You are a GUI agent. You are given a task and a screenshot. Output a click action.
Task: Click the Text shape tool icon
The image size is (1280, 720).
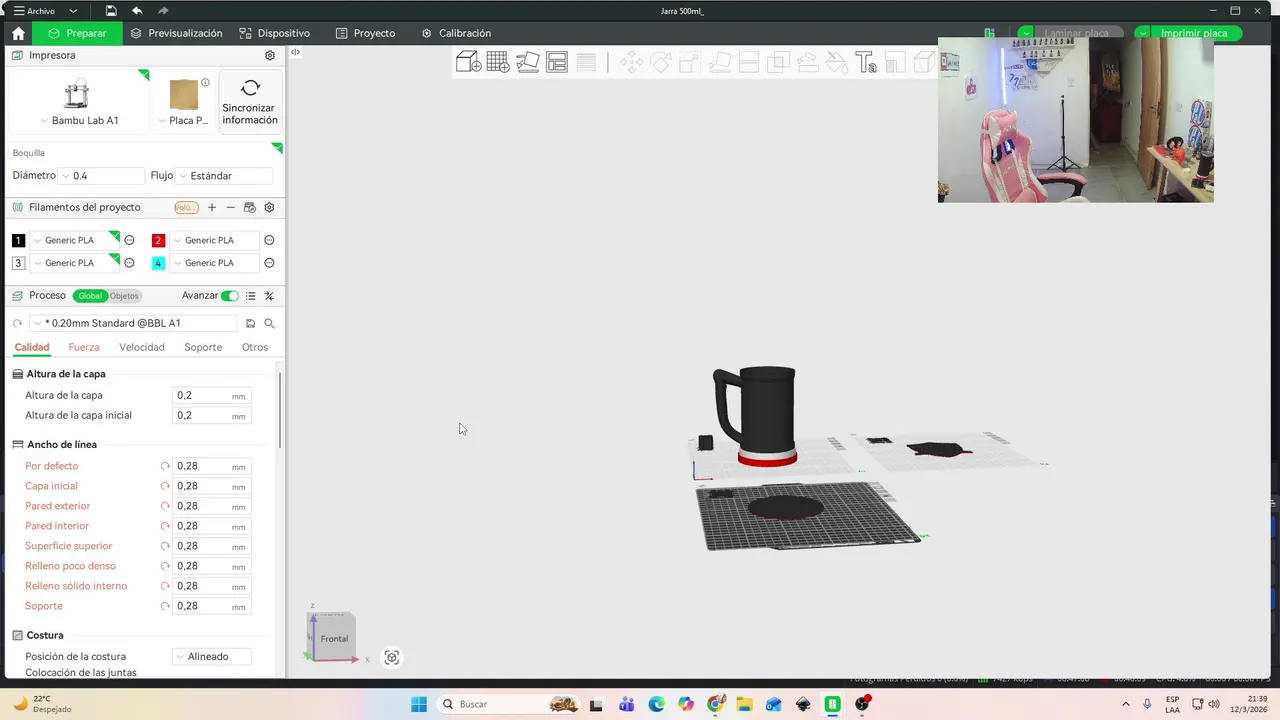(866, 63)
